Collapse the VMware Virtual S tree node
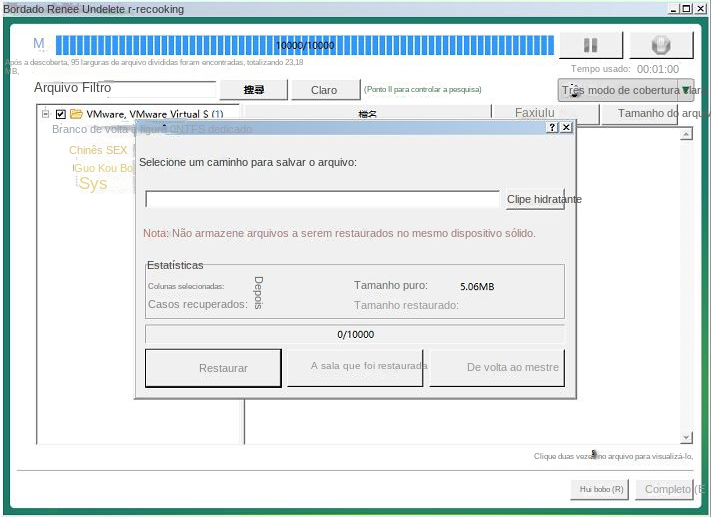Screen dimensions: 711x517 click(x=46, y=114)
